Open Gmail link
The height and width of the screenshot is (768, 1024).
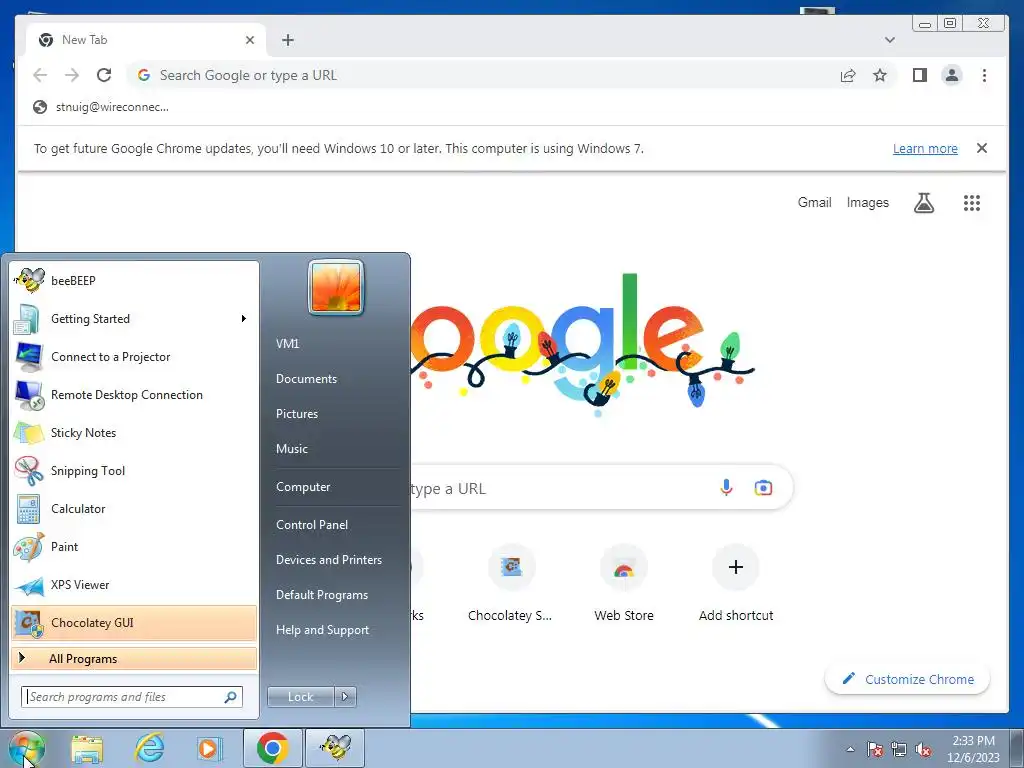814,202
